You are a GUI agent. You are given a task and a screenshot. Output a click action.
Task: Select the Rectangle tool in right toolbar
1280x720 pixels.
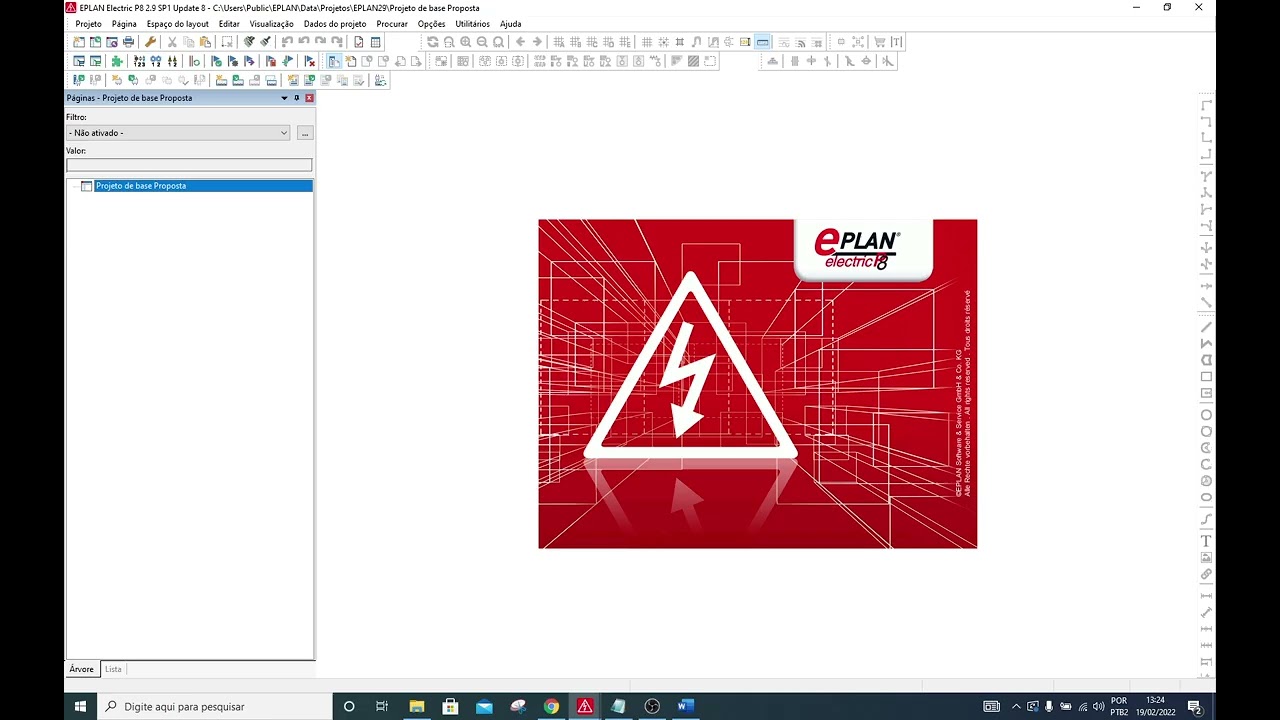(1206, 377)
